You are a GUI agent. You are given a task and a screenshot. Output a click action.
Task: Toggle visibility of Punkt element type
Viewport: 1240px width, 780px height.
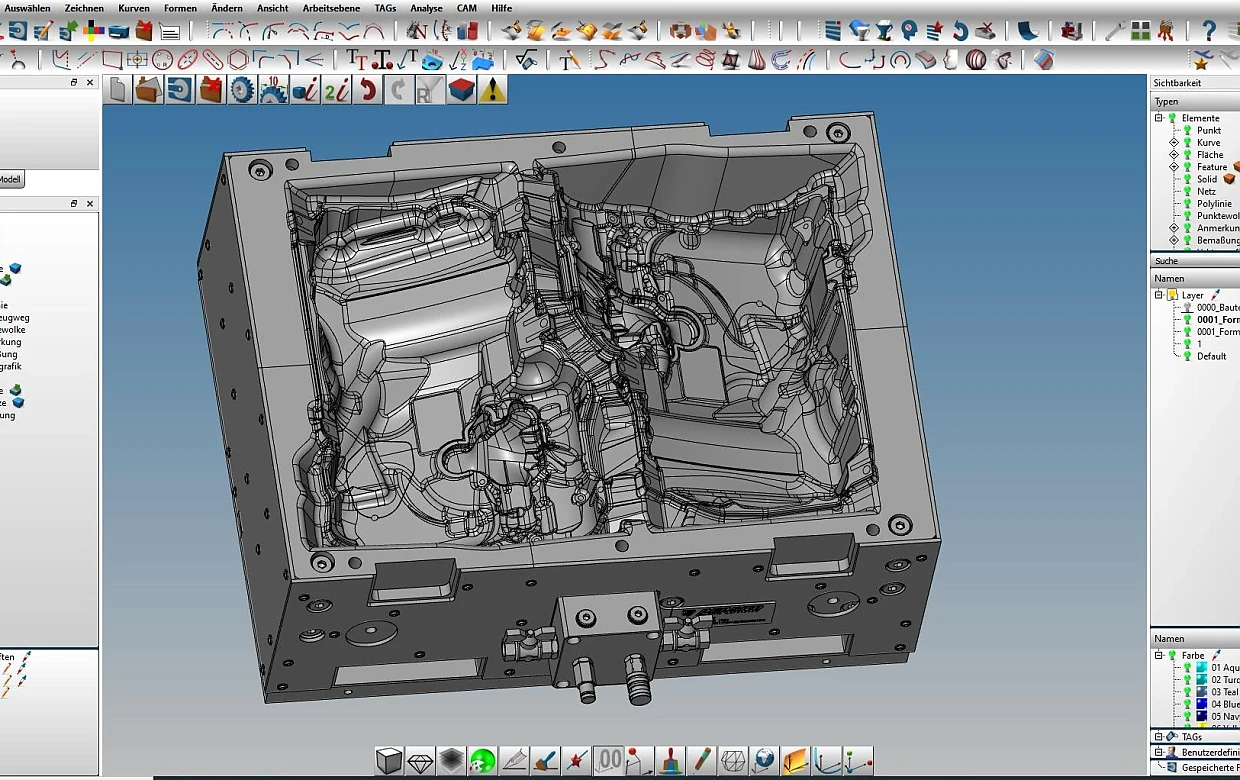[1187, 131]
